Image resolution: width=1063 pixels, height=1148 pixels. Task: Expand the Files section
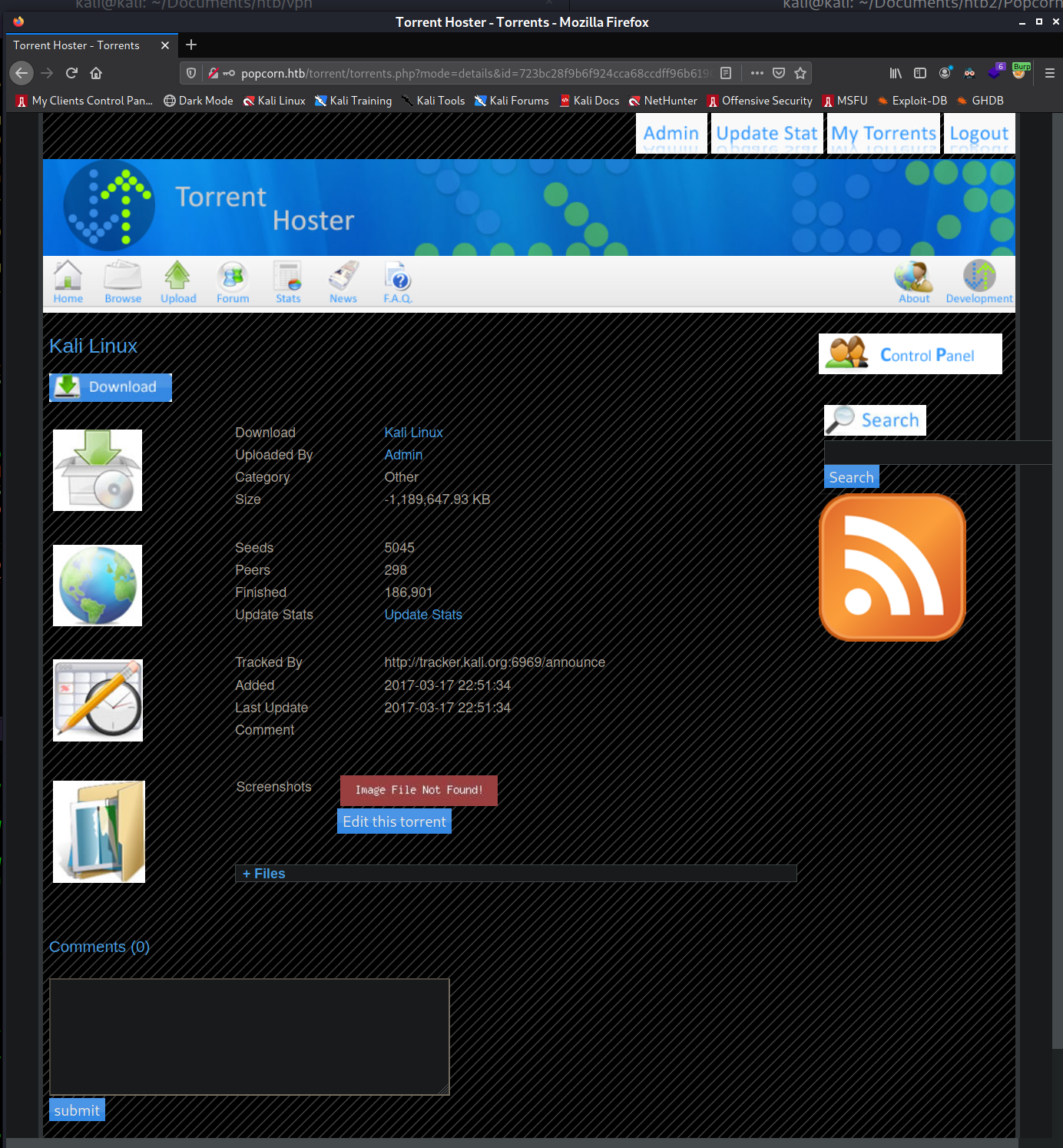coord(515,874)
